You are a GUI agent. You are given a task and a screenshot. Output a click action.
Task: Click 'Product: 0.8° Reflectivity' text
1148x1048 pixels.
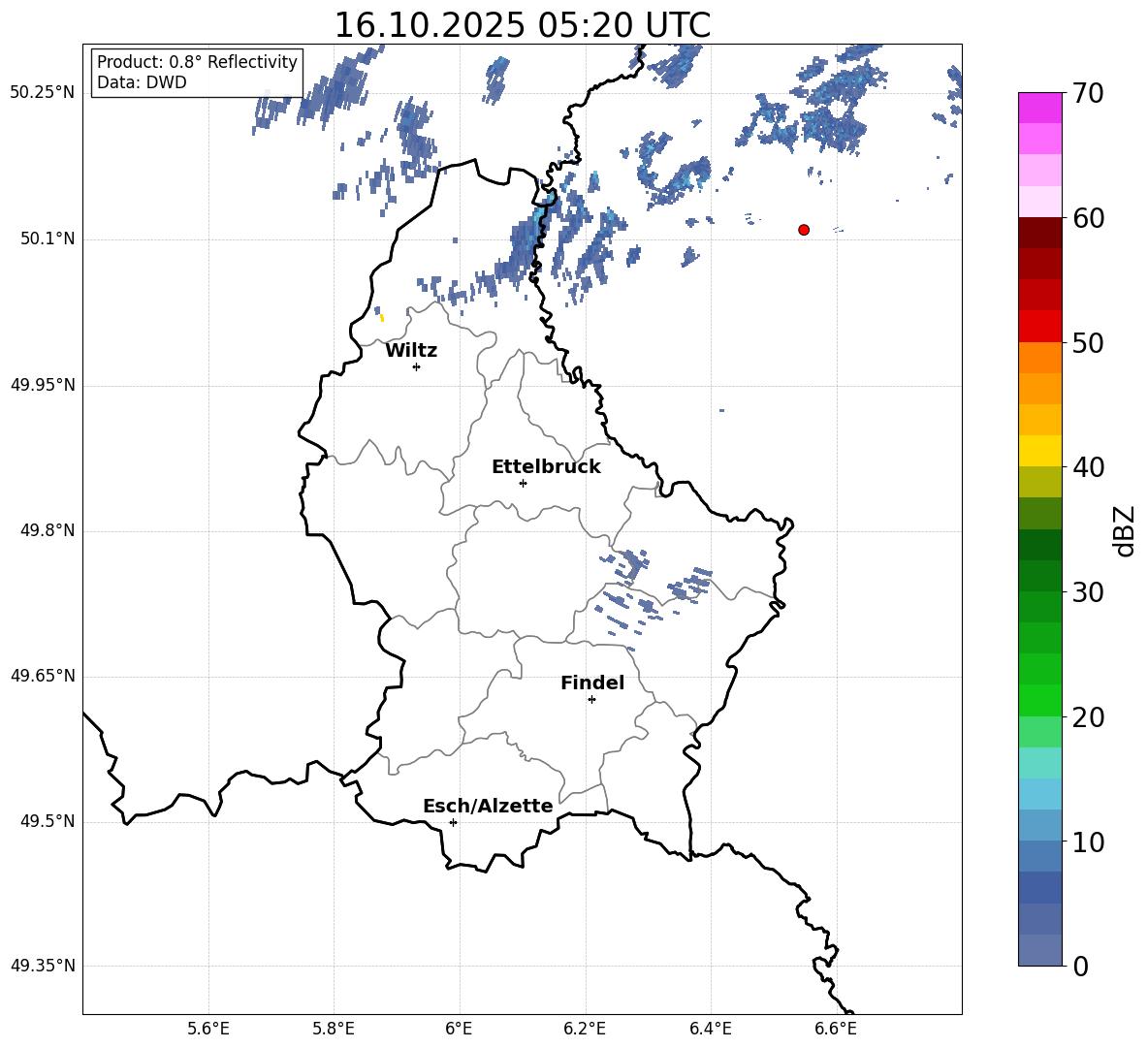tap(197, 62)
